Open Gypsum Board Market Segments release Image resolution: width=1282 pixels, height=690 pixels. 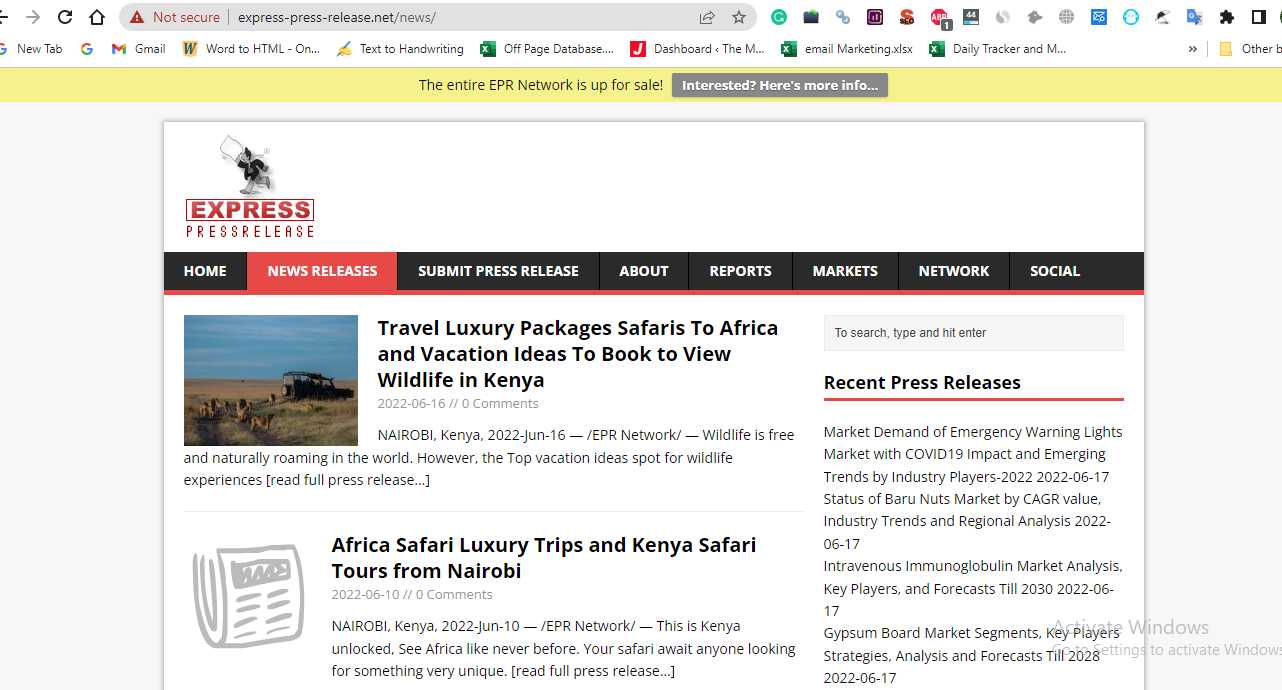point(972,655)
